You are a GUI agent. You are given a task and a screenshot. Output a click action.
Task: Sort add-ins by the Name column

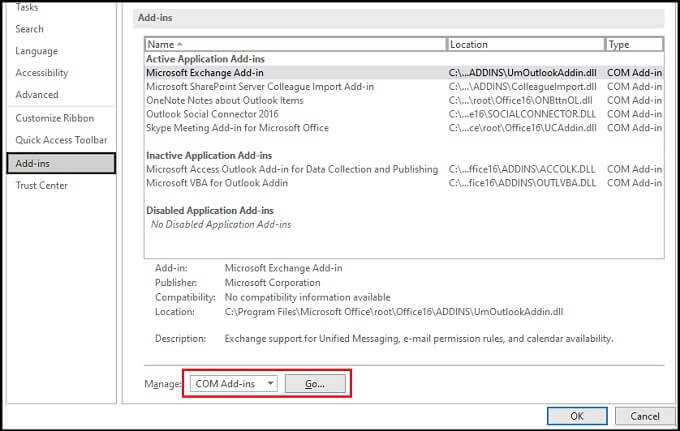click(x=295, y=44)
